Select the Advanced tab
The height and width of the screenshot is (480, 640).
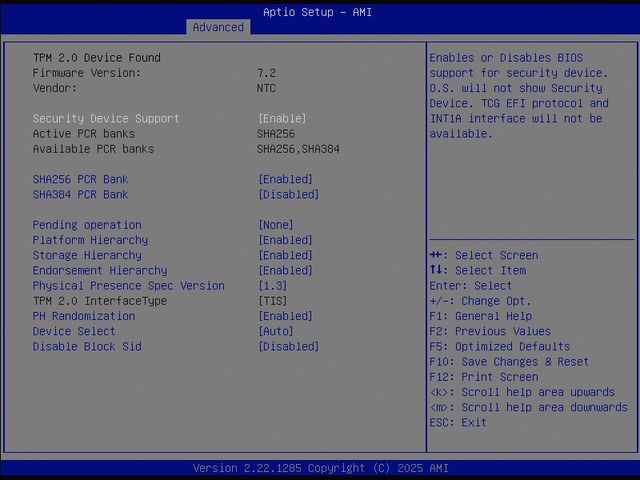tap(218, 27)
